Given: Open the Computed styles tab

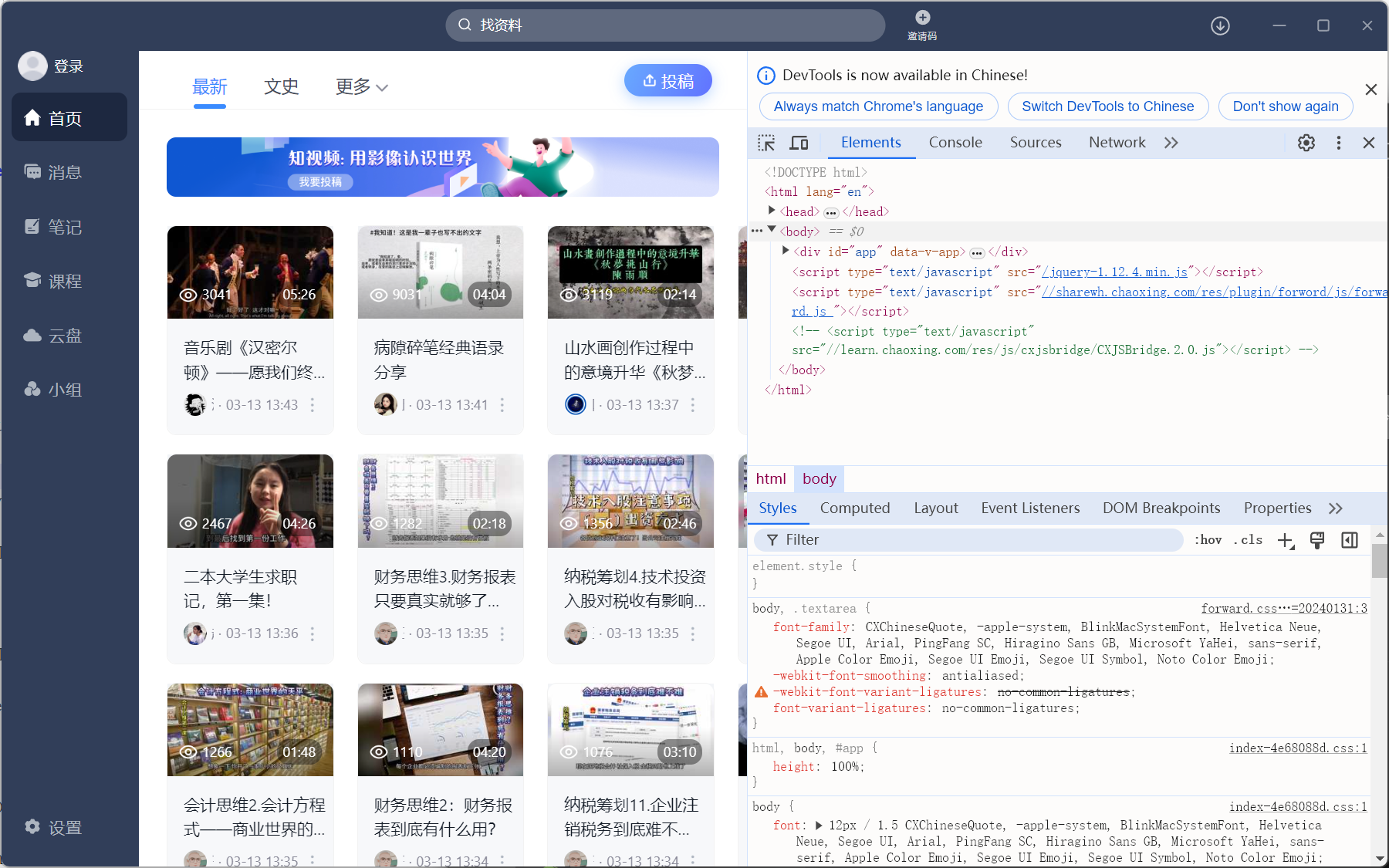Looking at the screenshot, I should [855, 508].
